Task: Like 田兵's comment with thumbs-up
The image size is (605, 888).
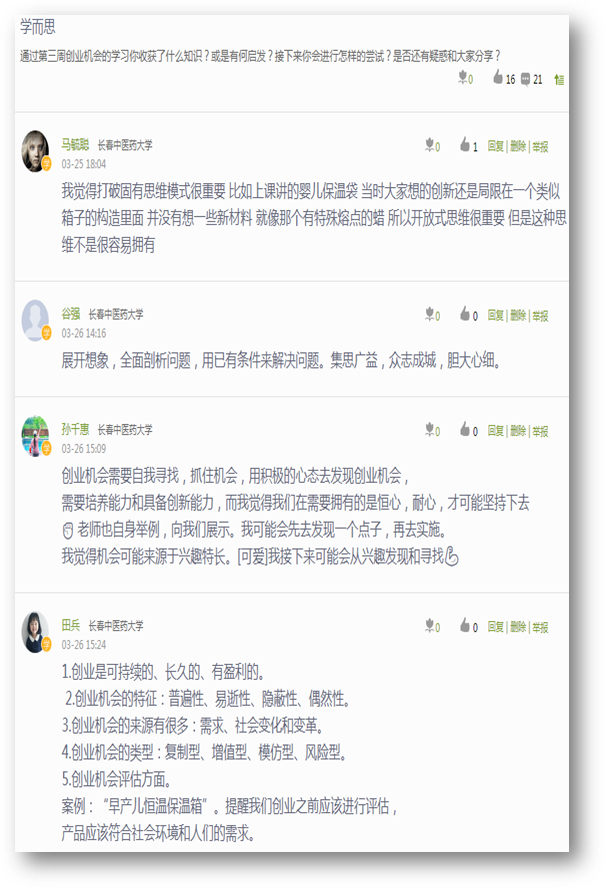Action: click(465, 625)
